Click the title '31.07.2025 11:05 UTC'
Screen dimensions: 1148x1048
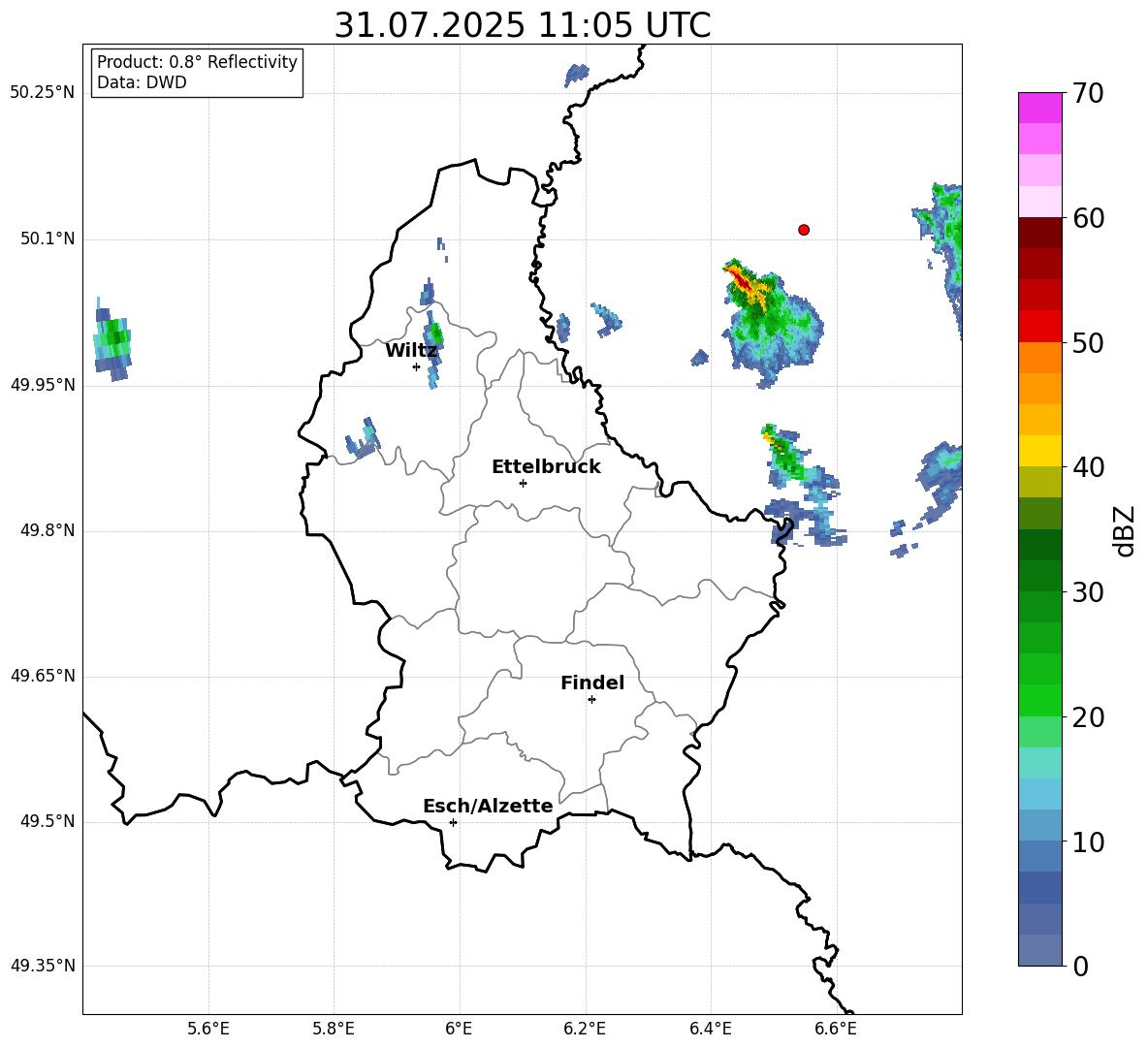click(522, 25)
